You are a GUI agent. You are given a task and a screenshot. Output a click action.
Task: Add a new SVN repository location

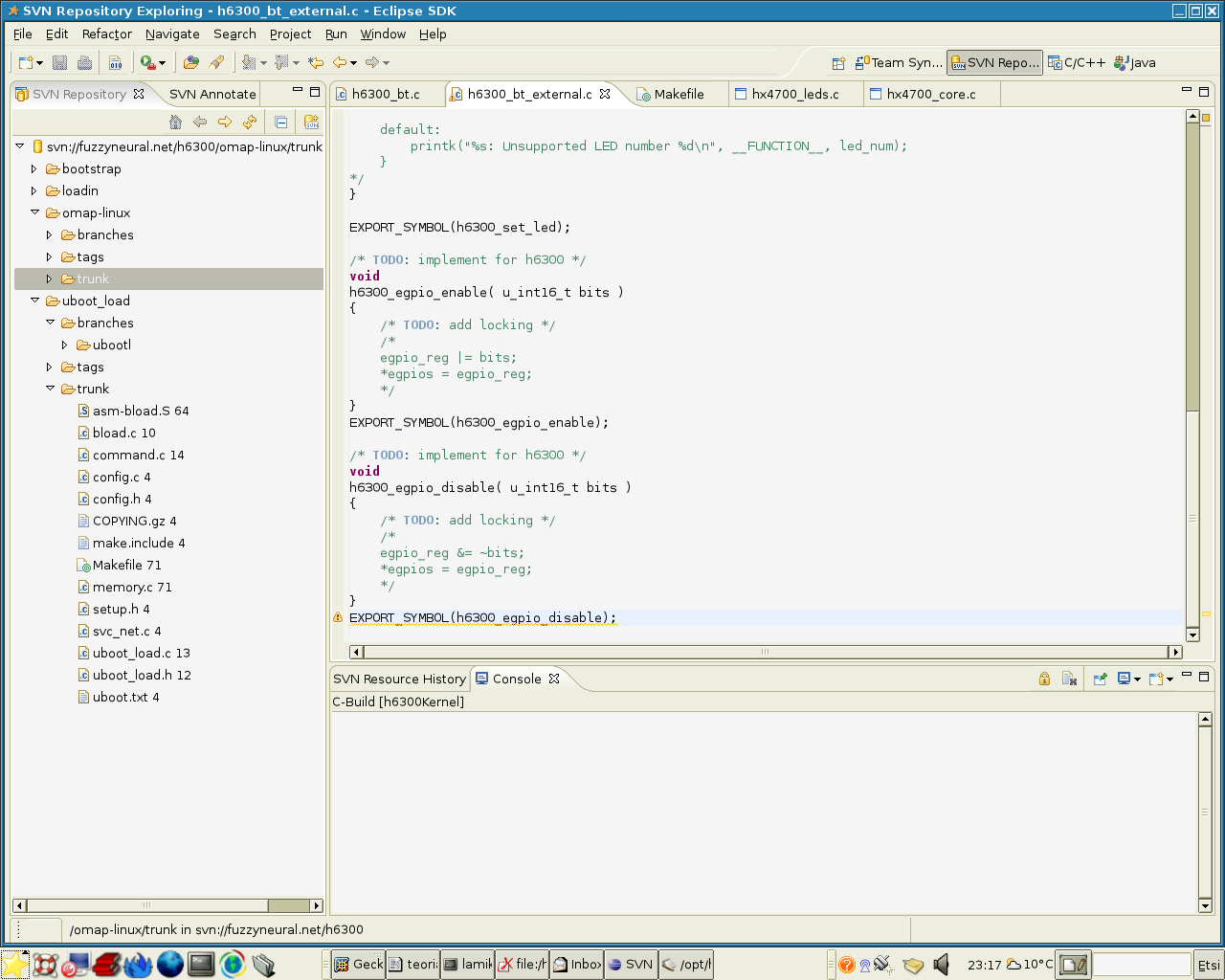point(311,122)
